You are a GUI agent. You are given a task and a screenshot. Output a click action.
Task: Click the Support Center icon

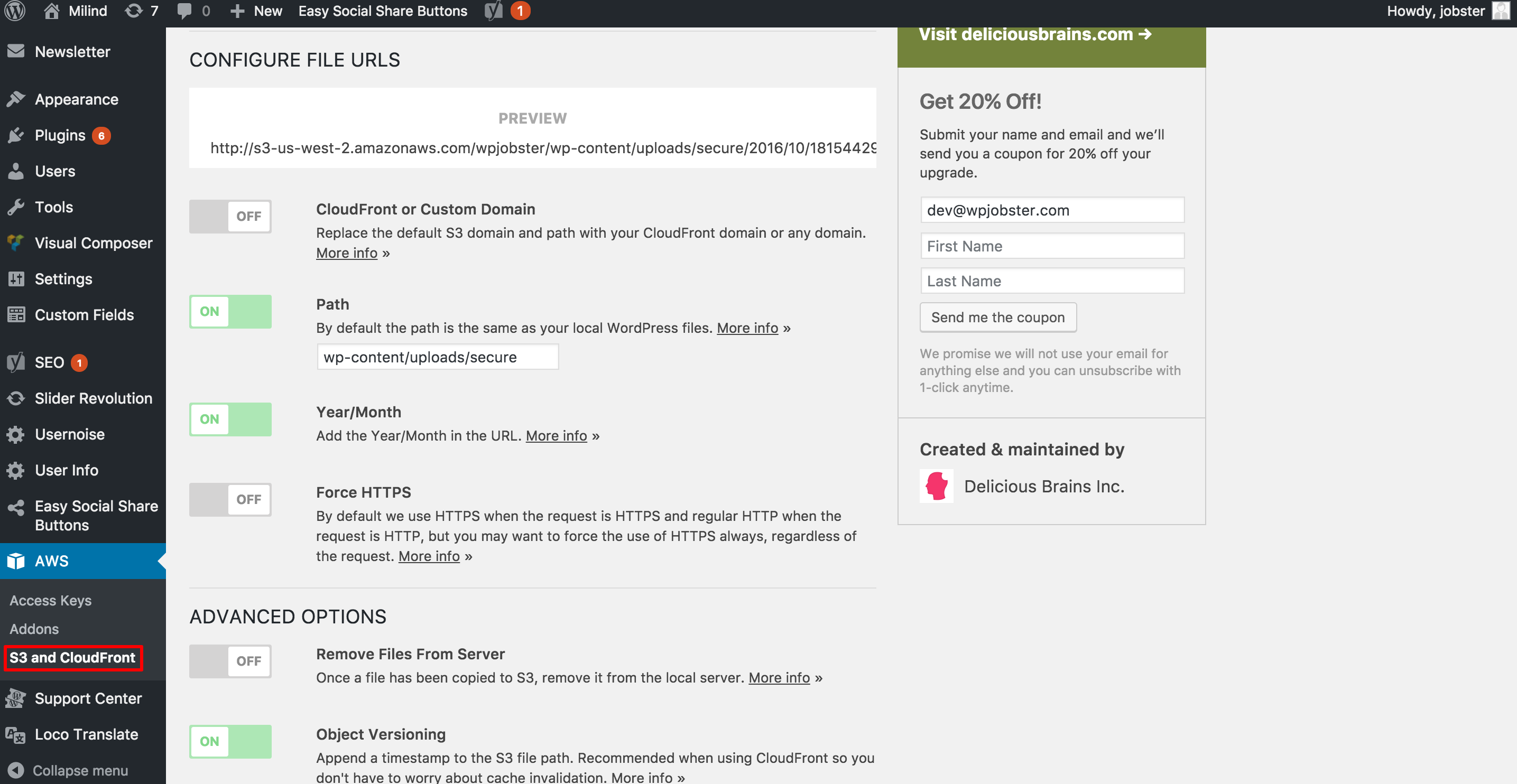[x=16, y=698]
